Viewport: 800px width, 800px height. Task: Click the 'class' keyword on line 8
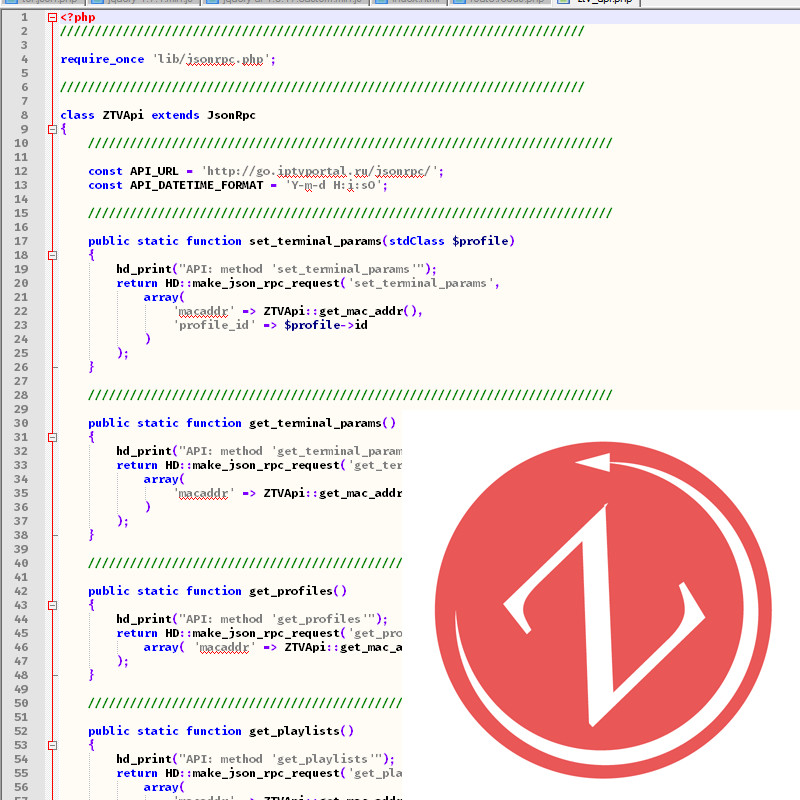click(77, 115)
